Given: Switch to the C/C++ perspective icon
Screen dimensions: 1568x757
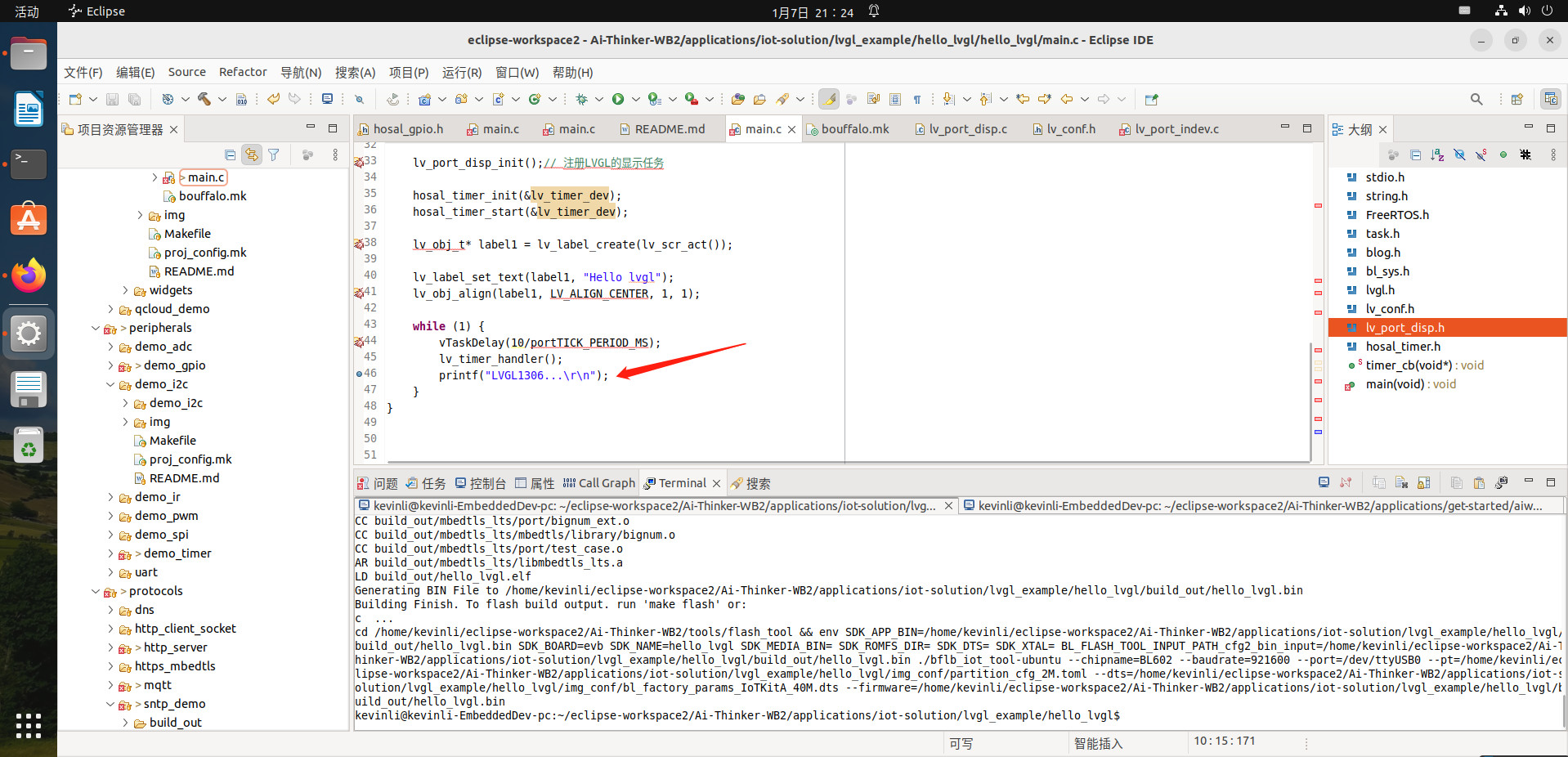Looking at the screenshot, I should coord(1550,99).
